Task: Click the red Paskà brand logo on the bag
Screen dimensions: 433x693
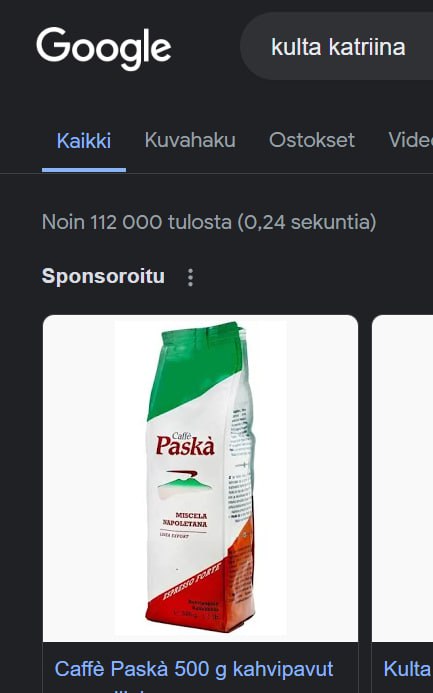Action: (x=185, y=446)
